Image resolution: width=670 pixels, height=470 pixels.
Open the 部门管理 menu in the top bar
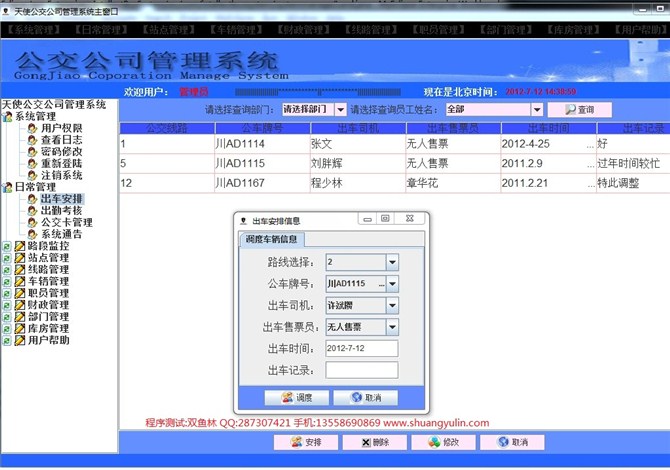(x=506, y=30)
